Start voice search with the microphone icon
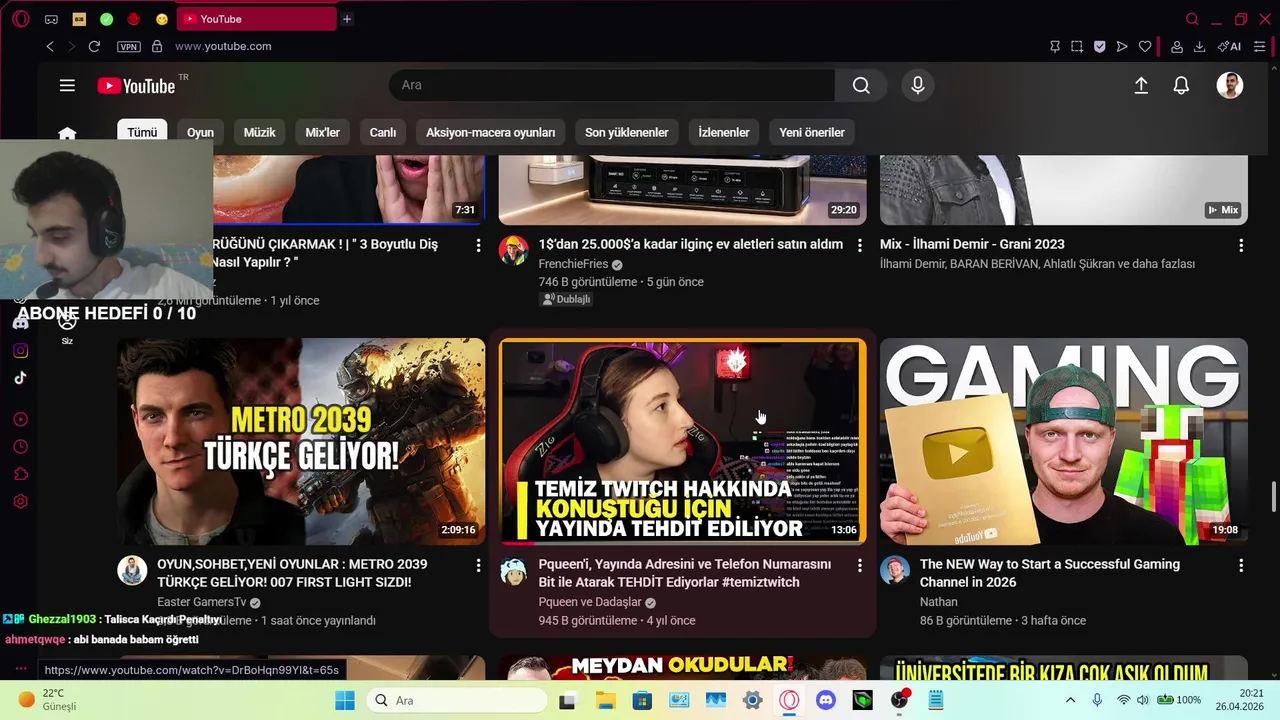The width and height of the screenshot is (1280, 720). click(918, 86)
